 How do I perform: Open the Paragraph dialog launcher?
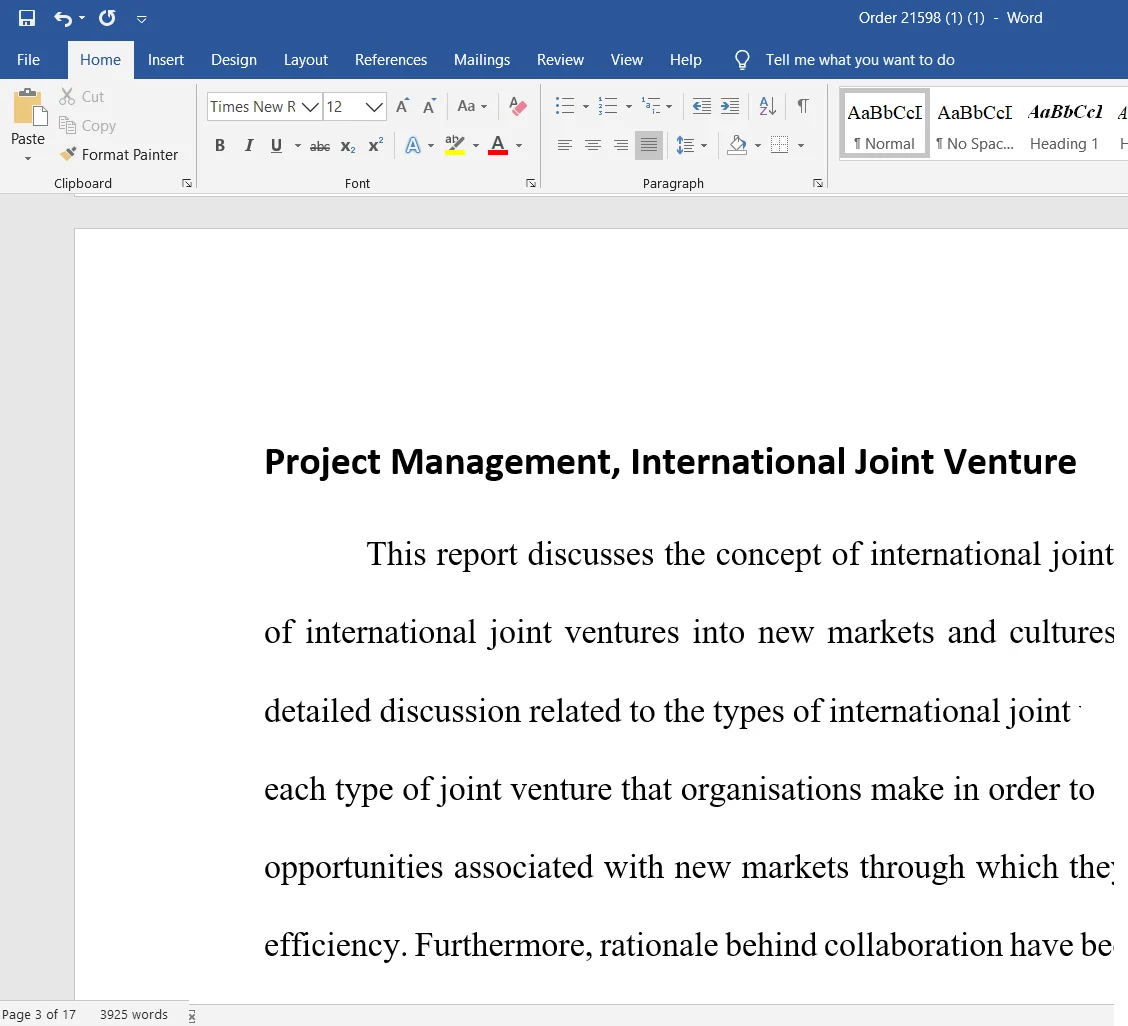coord(818,183)
